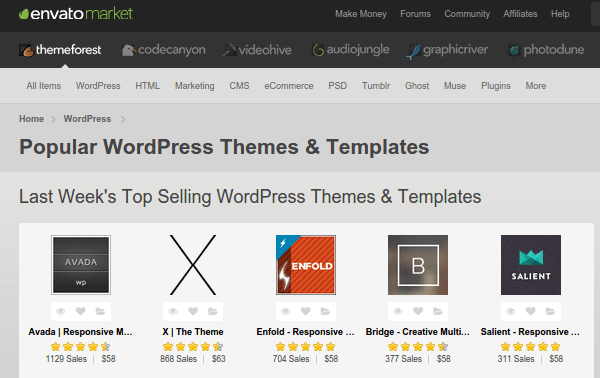Click the $63 price of X theme

(218, 359)
